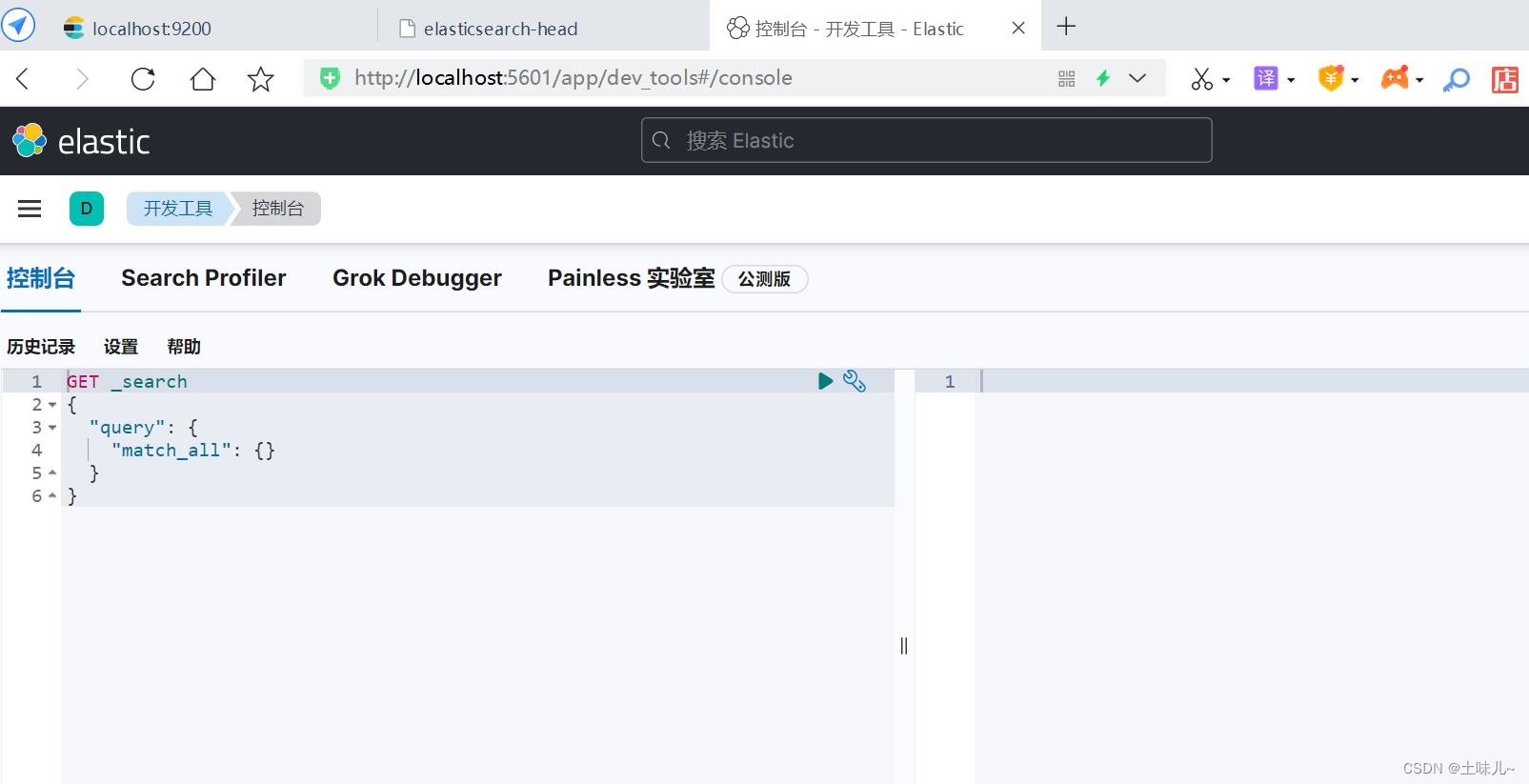Viewport: 1529px width, 784px height.
Task: Open the orange shield dropdown arrow
Action: coord(1355,80)
